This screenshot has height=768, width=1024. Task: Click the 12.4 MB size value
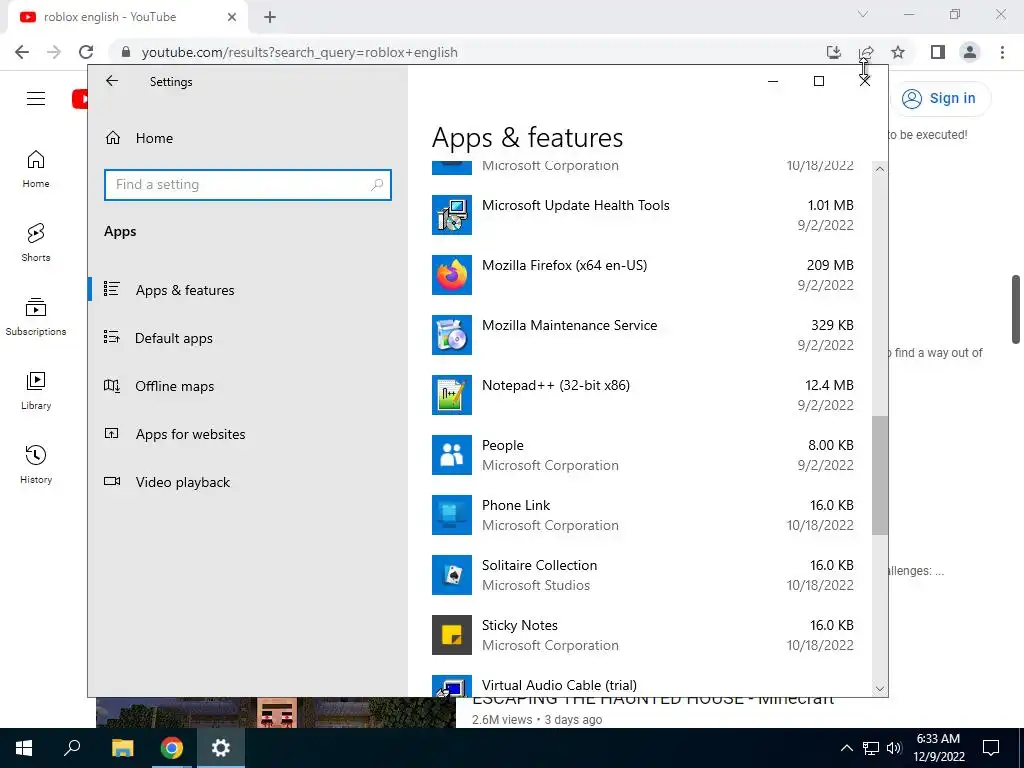click(x=829, y=385)
